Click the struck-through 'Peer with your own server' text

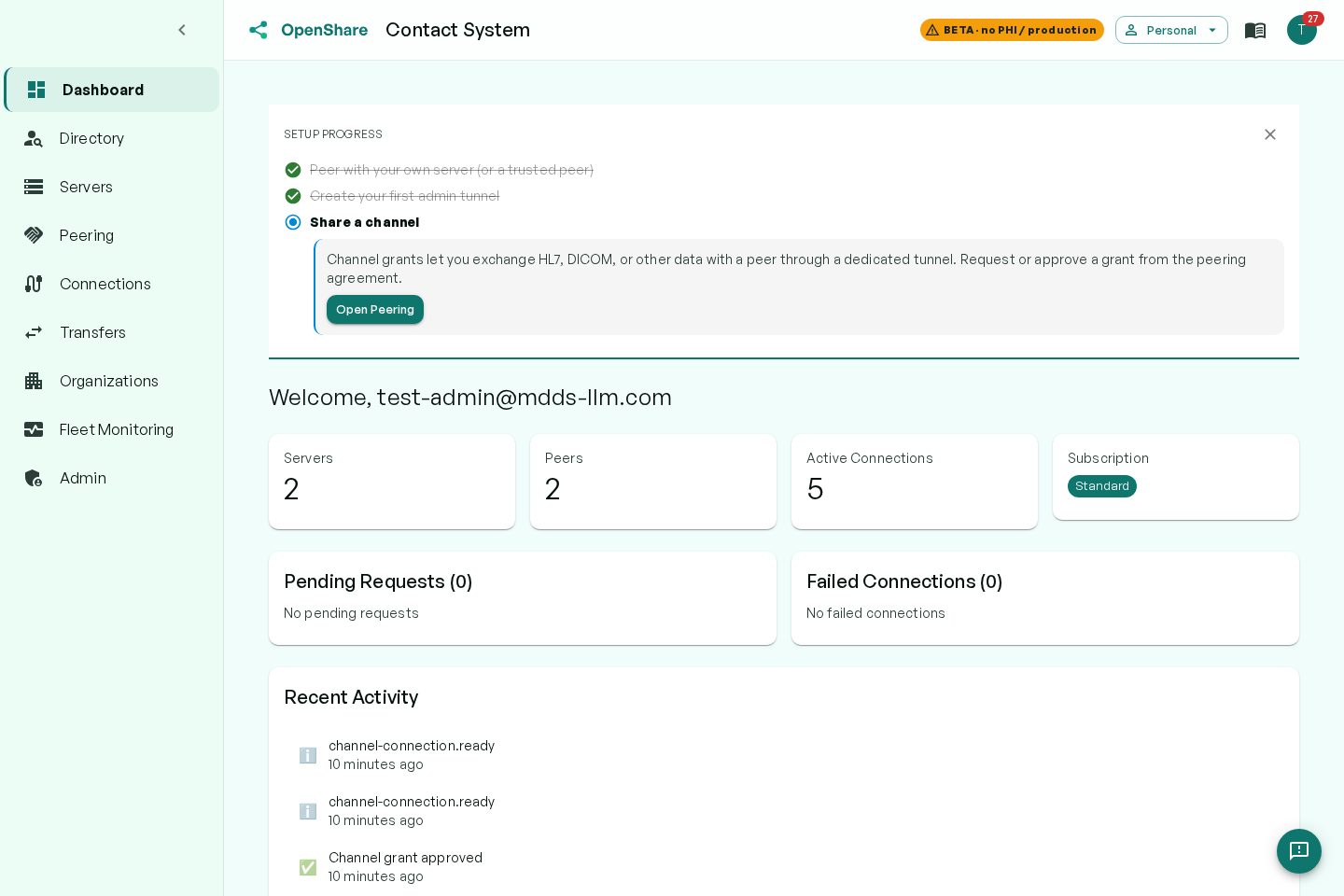[452, 170]
